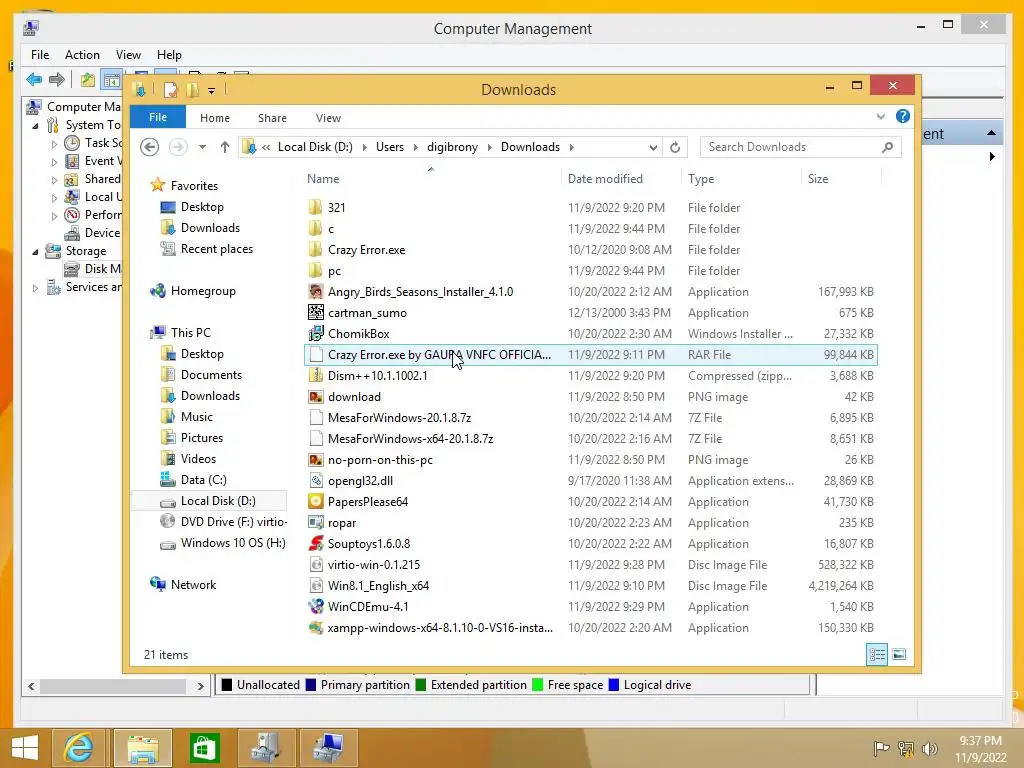Open Windows Store from the taskbar
The image size is (1024, 768).
point(204,748)
